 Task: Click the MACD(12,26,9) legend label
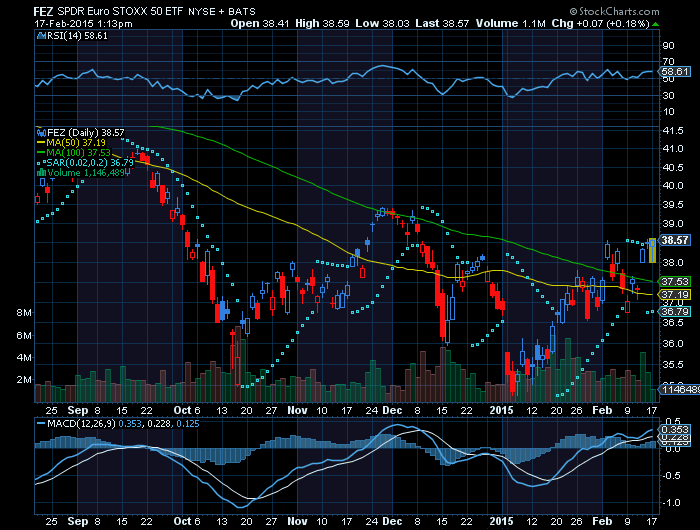81,424
